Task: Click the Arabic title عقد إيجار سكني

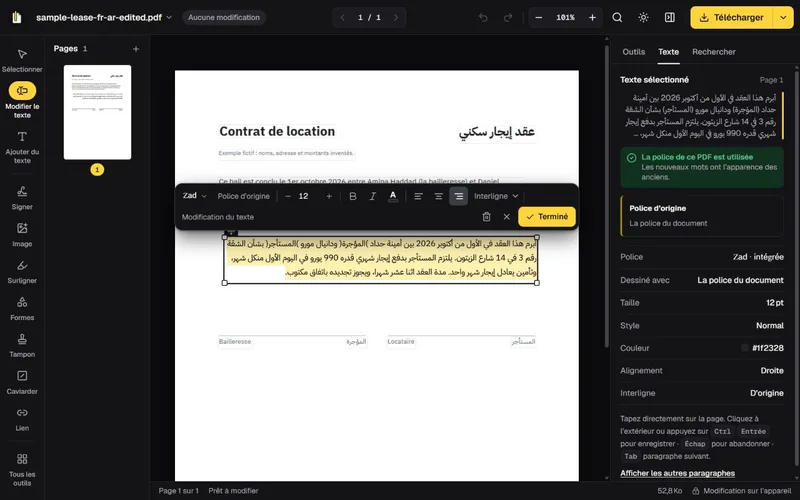Action: (x=497, y=132)
